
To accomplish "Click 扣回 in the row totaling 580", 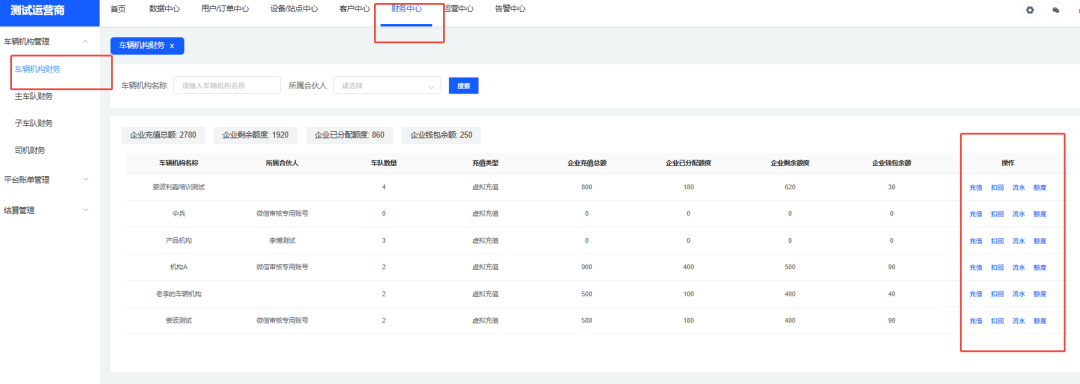I will (997, 321).
